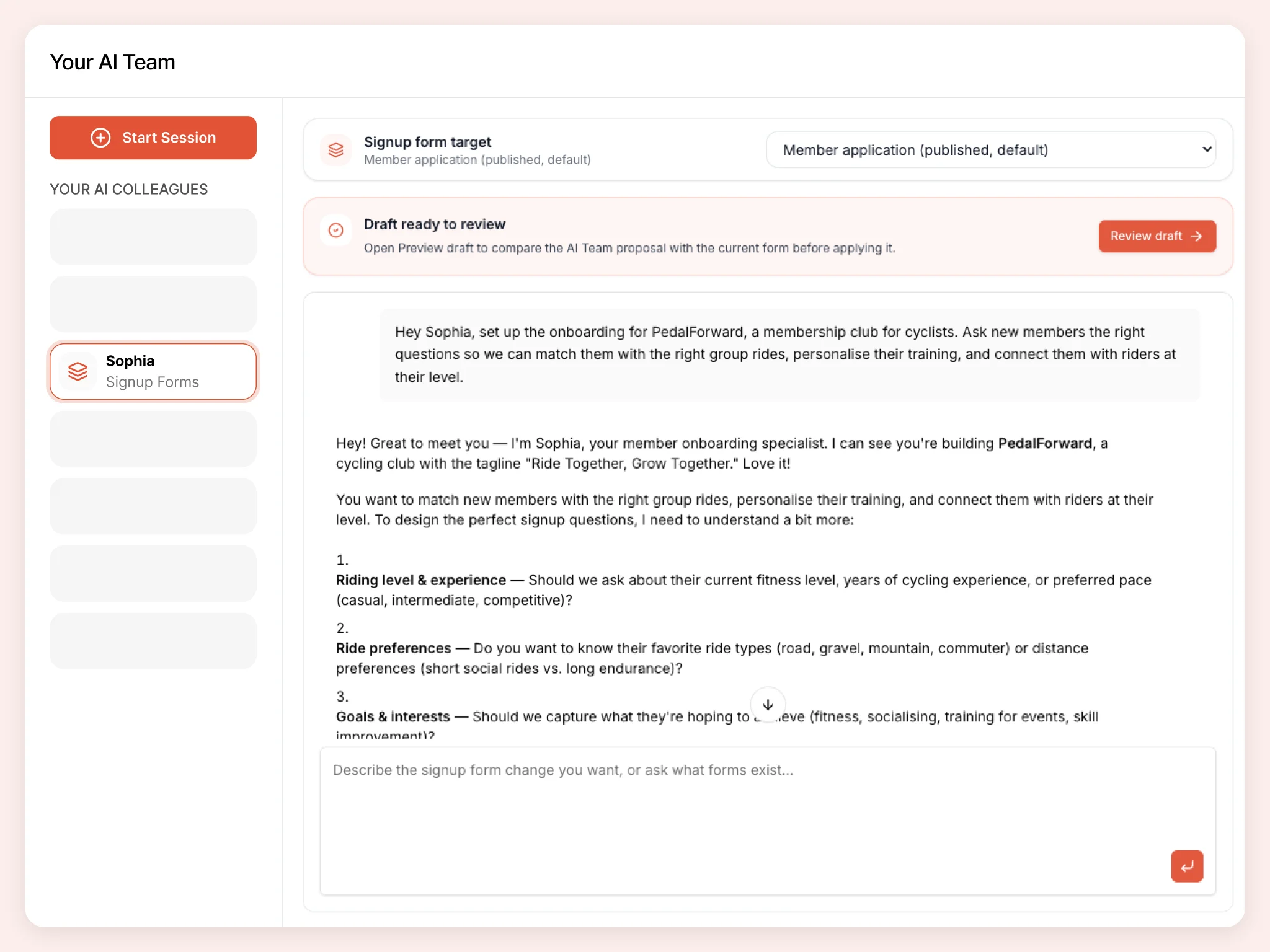Click the Signup form target title
The width and height of the screenshot is (1270, 952).
click(427, 142)
